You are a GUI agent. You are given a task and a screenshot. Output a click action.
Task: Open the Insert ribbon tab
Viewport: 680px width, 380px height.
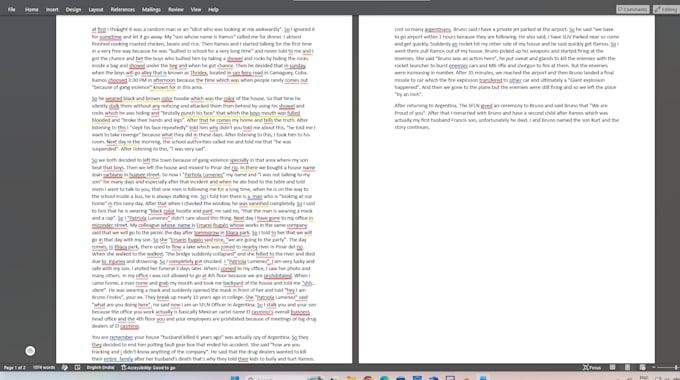(x=52, y=10)
